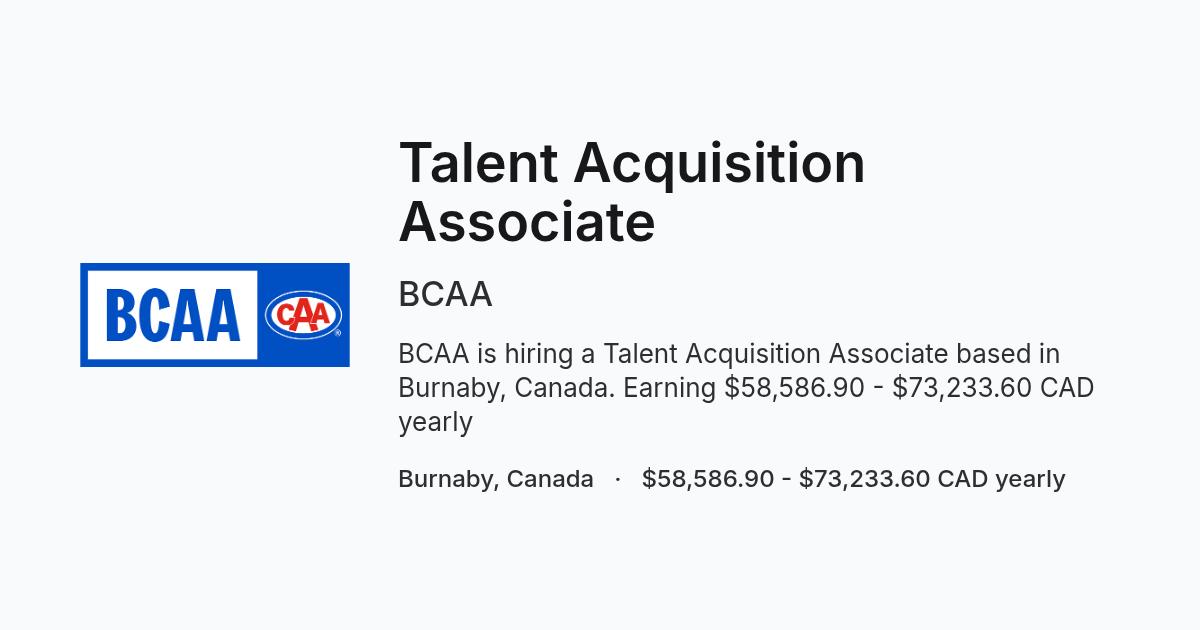Click "$73,233.60 CAD" in the description sentence
Viewport: 1200px width, 630px height.
tap(993, 388)
